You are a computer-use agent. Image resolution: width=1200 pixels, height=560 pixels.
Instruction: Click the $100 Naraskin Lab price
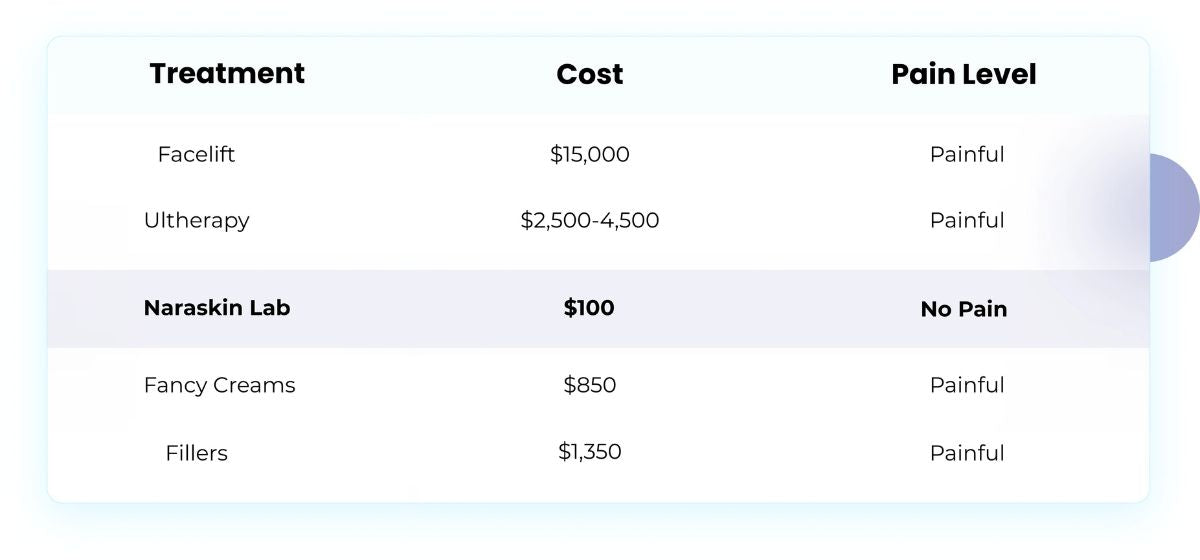[x=589, y=308]
